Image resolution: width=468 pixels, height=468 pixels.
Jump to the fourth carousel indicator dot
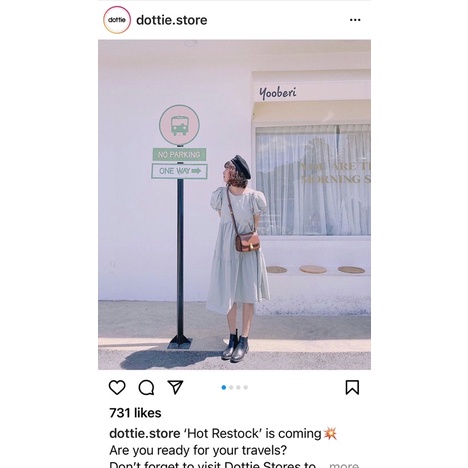click(246, 387)
